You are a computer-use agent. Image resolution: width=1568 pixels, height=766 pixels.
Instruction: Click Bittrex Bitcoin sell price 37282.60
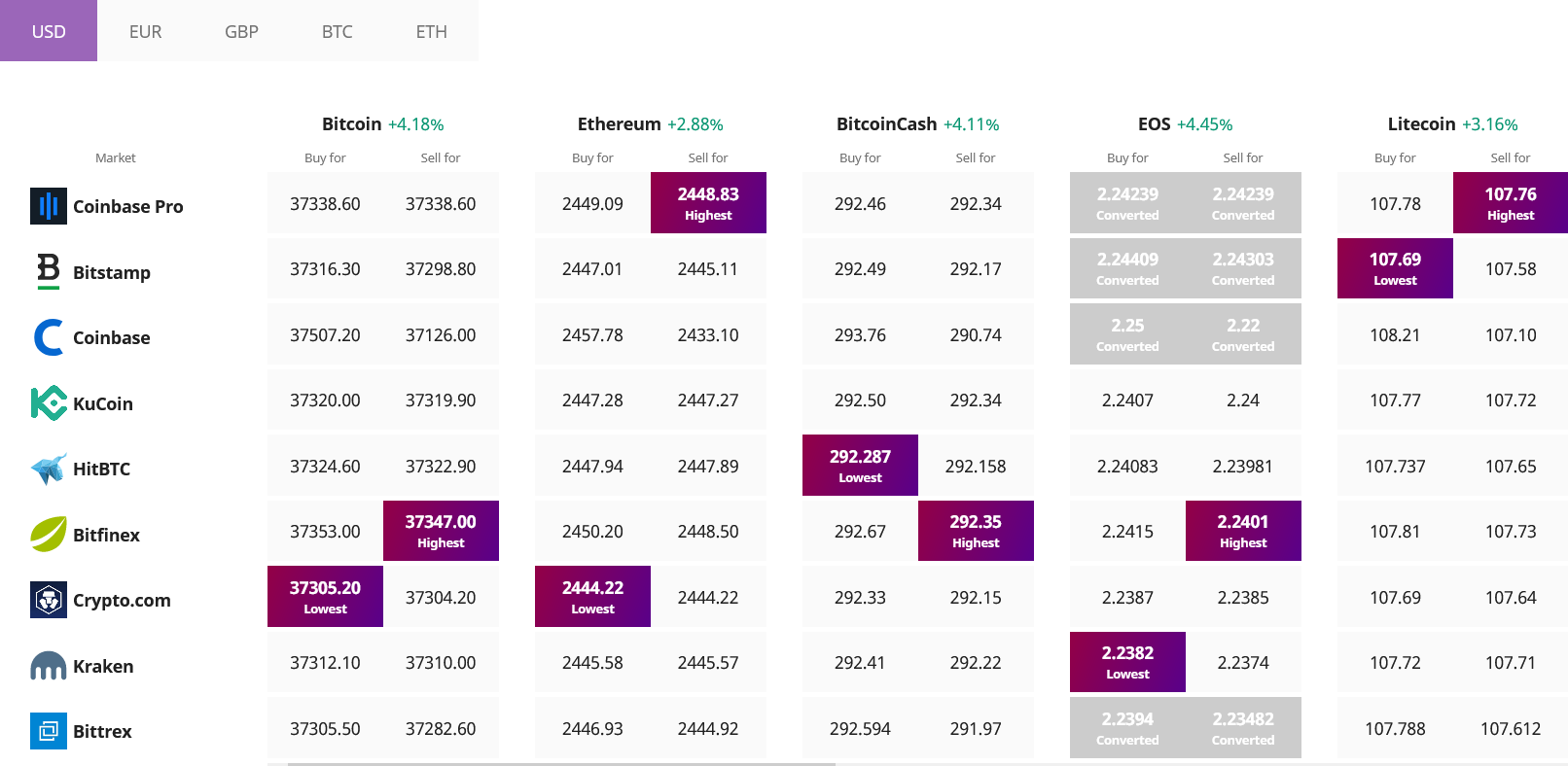point(441,728)
